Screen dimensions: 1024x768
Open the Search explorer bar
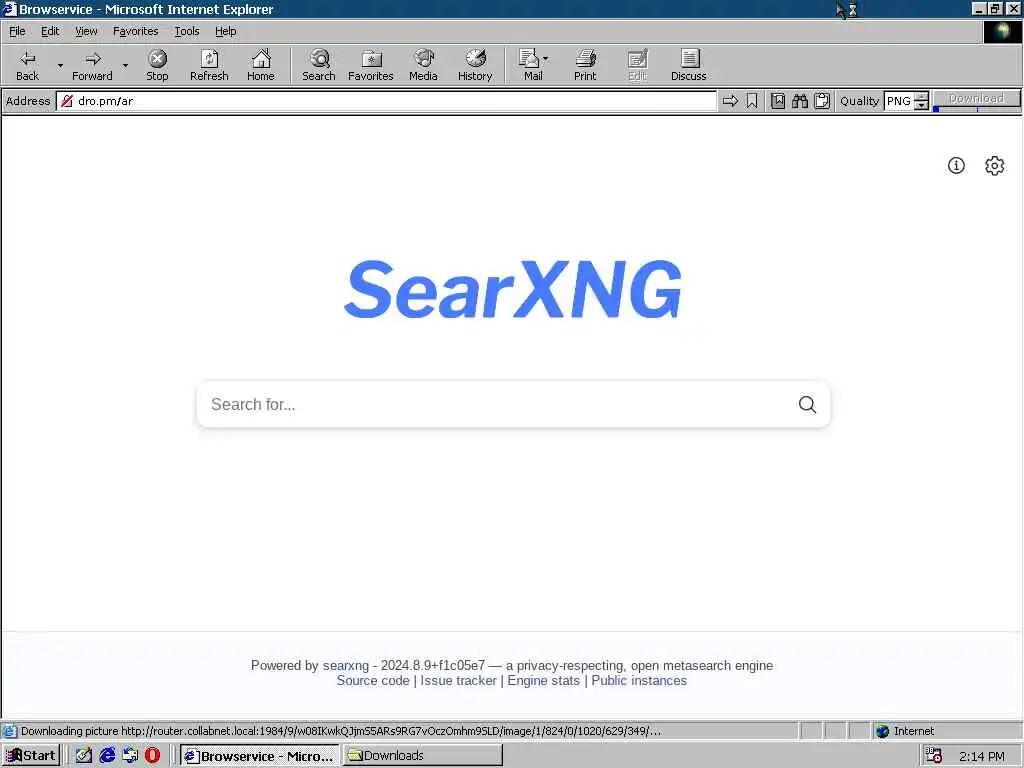coord(319,65)
